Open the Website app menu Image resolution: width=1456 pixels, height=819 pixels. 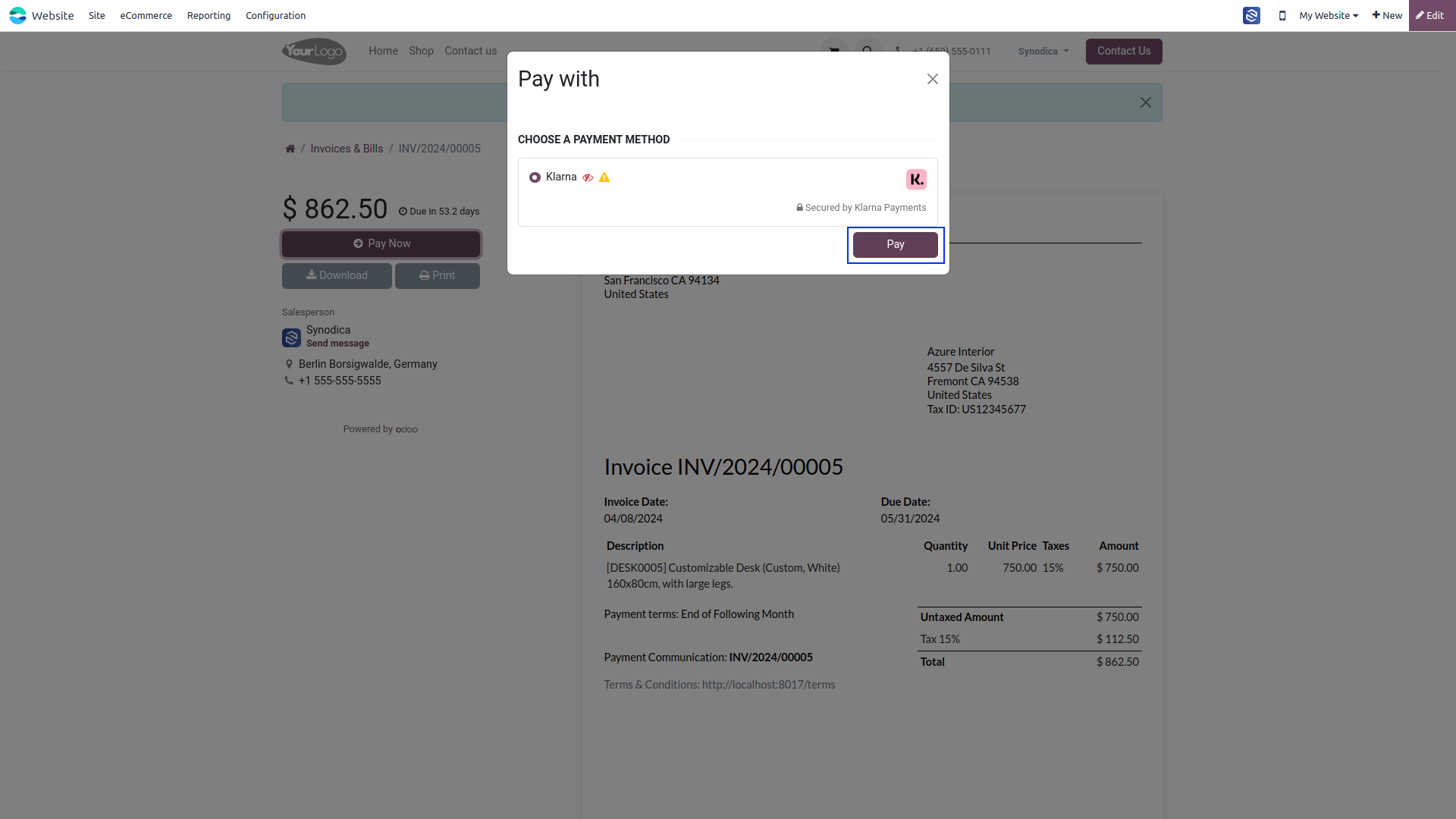[53, 15]
